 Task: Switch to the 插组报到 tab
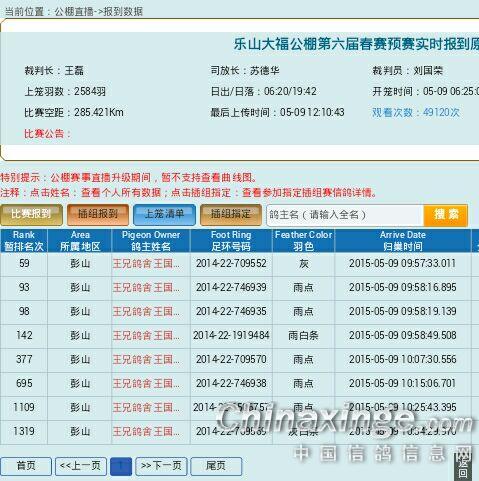[98, 215]
